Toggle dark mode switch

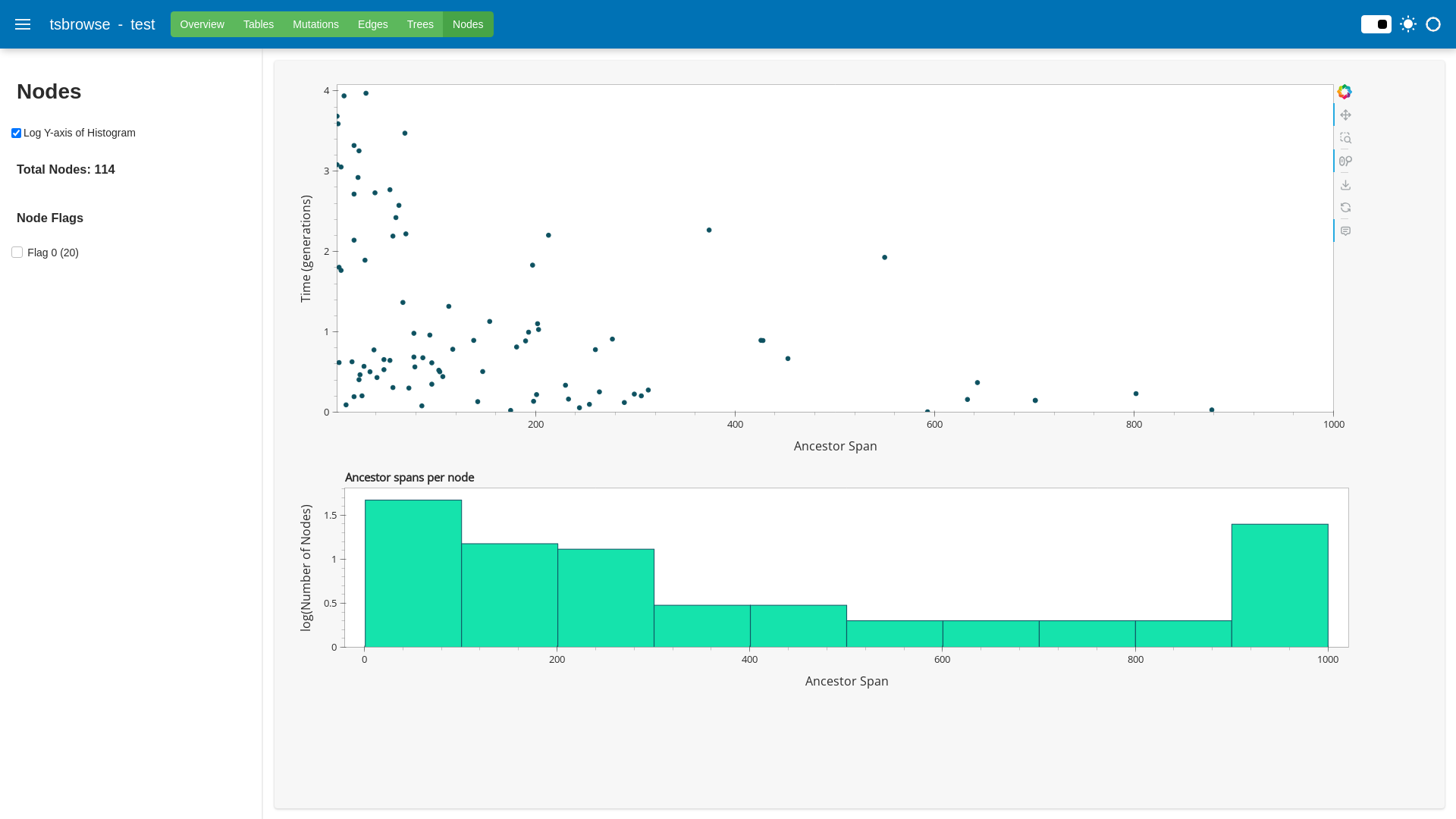[1376, 24]
